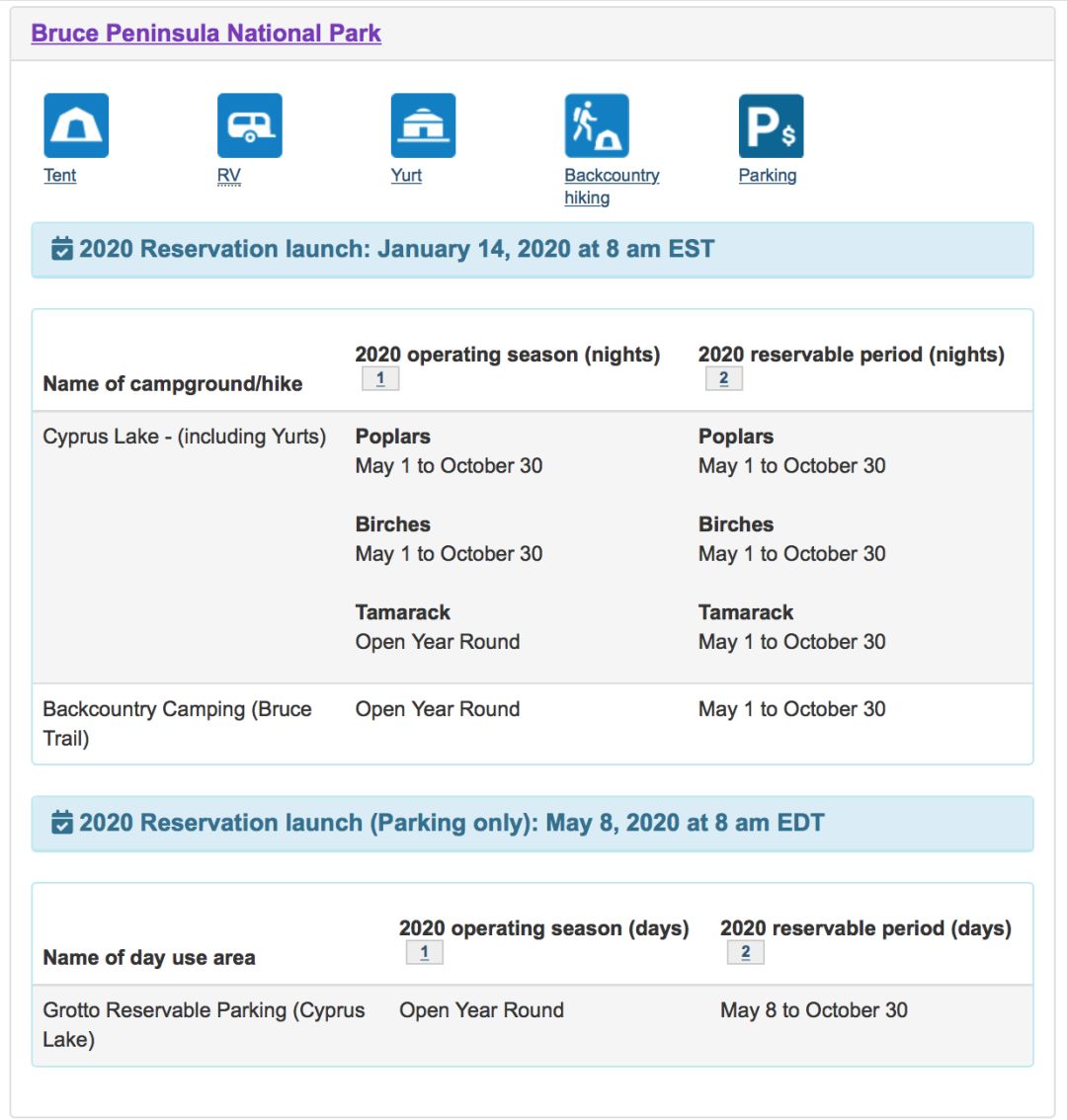Follow the Tent text link
1067x1120 pixels.
(59, 176)
